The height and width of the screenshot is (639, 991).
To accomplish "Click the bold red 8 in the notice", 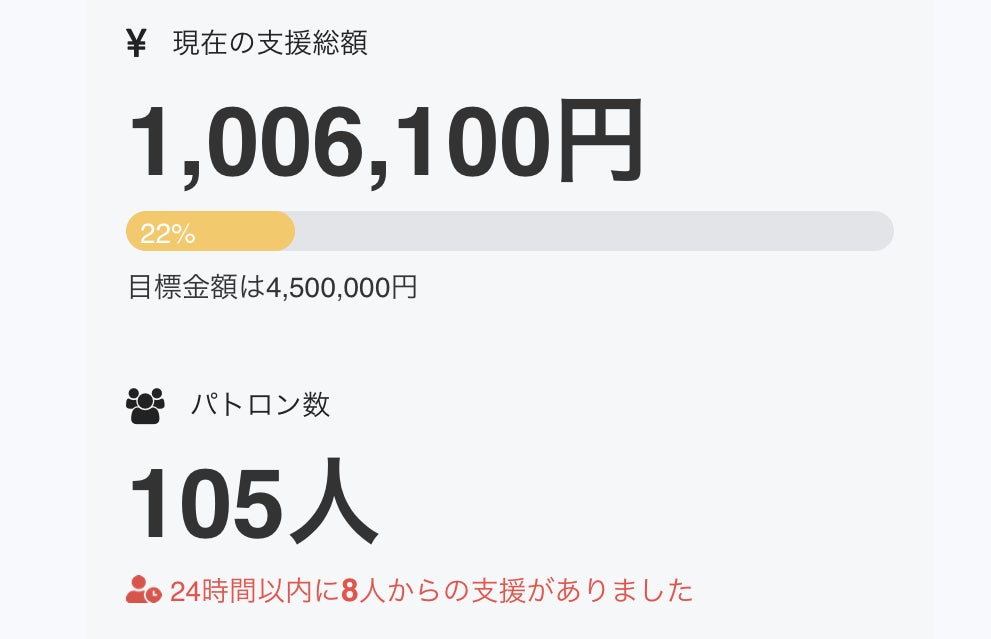I will point(349,591).
